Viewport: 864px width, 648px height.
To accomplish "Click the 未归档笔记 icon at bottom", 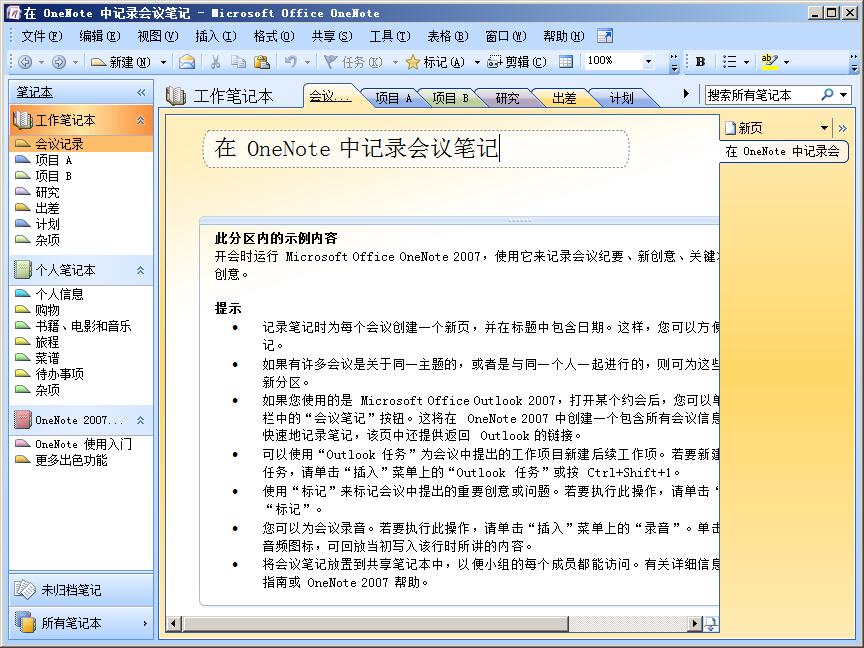I will 25,590.
